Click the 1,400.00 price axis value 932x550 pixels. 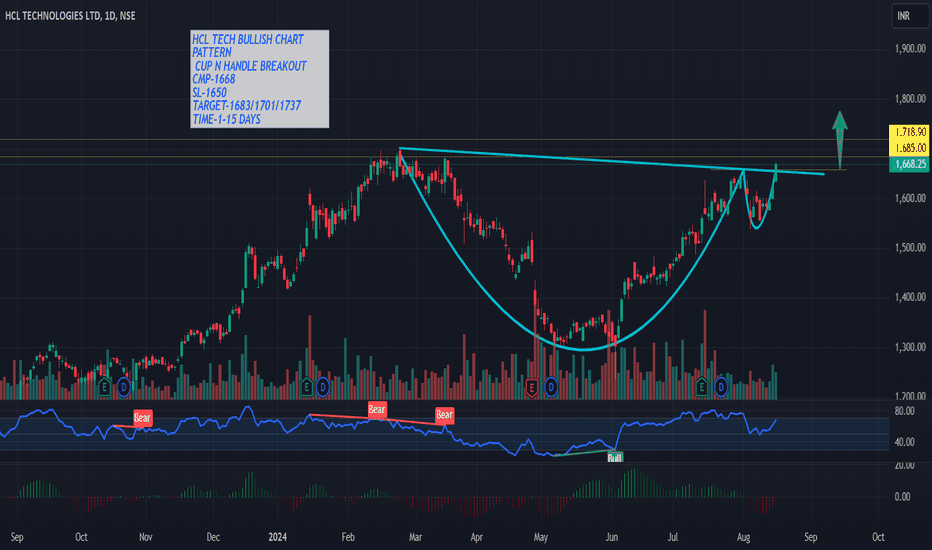(x=910, y=297)
